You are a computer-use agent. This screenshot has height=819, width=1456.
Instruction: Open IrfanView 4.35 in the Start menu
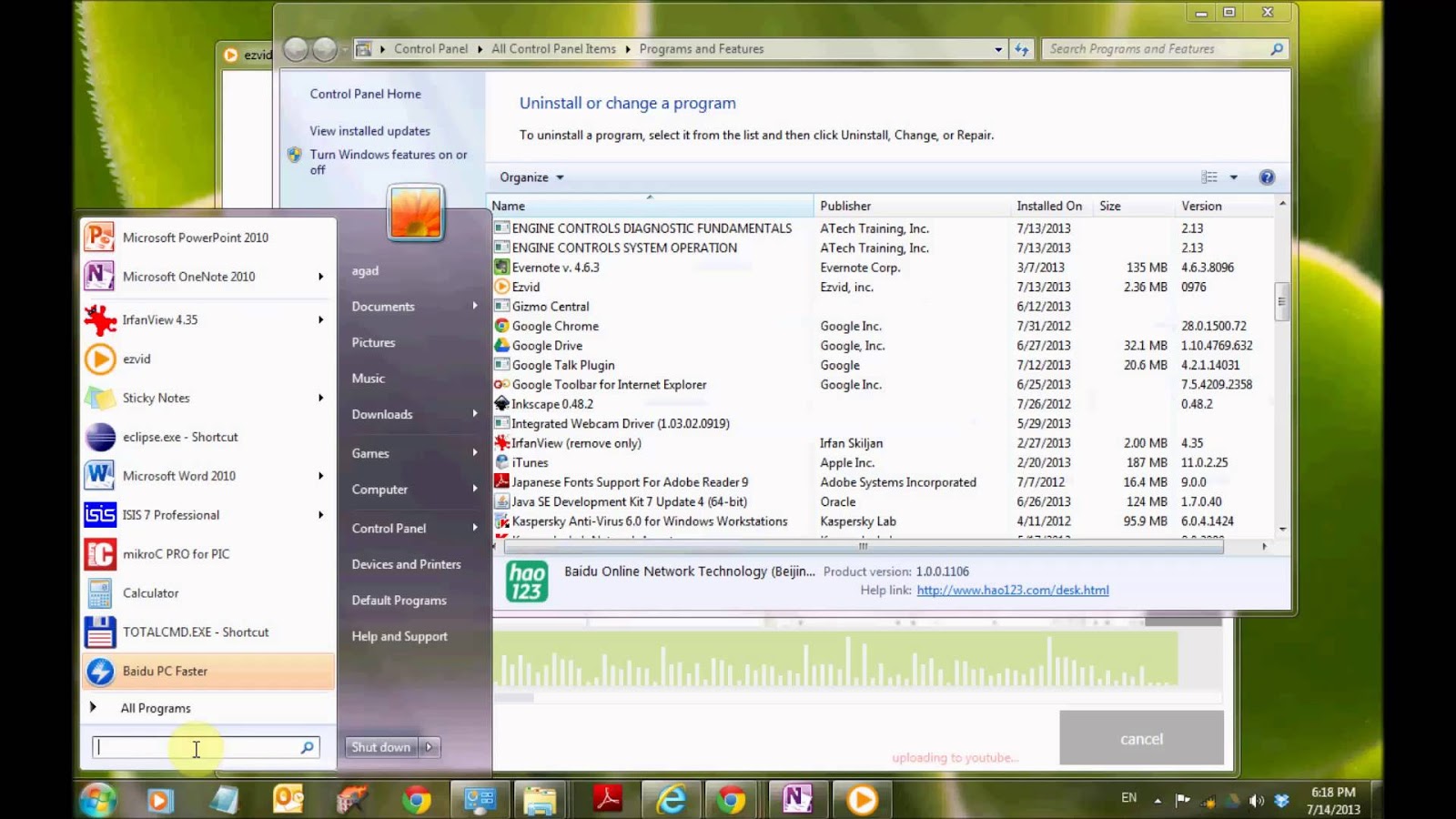[x=208, y=319]
